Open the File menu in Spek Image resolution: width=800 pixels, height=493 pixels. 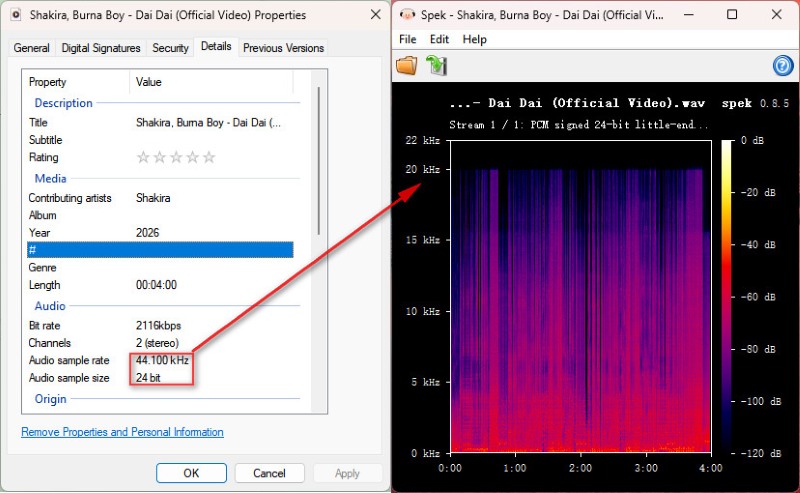click(408, 39)
